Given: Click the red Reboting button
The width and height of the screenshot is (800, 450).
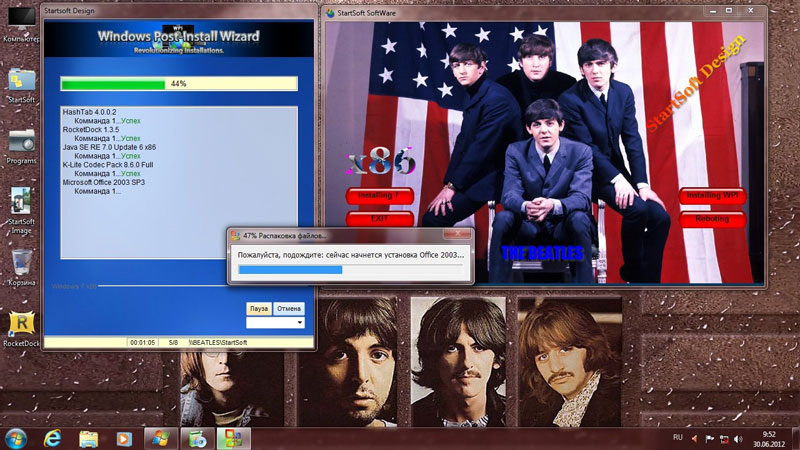Looking at the screenshot, I should click(x=713, y=218).
